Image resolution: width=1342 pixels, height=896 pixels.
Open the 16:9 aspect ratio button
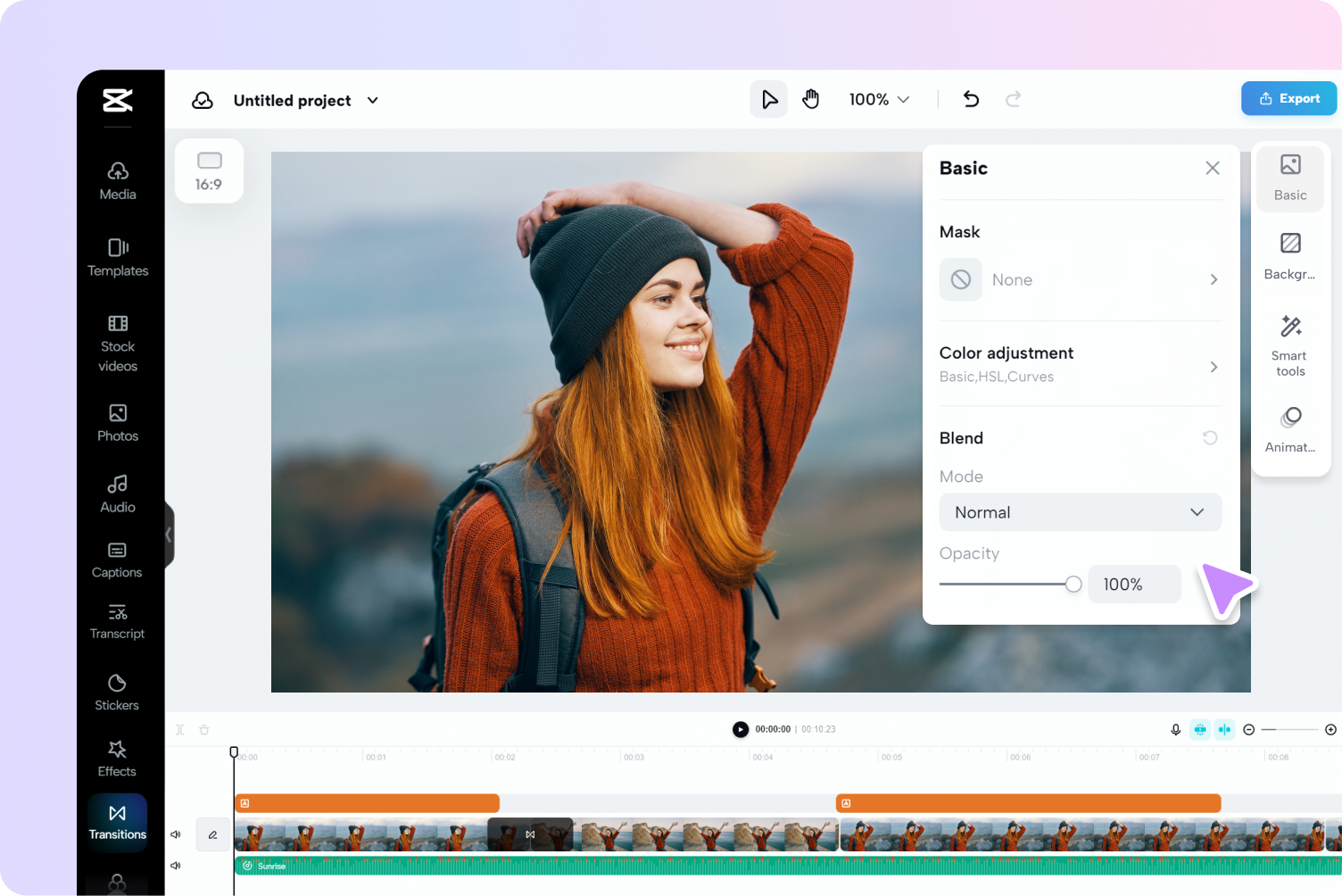[209, 170]
